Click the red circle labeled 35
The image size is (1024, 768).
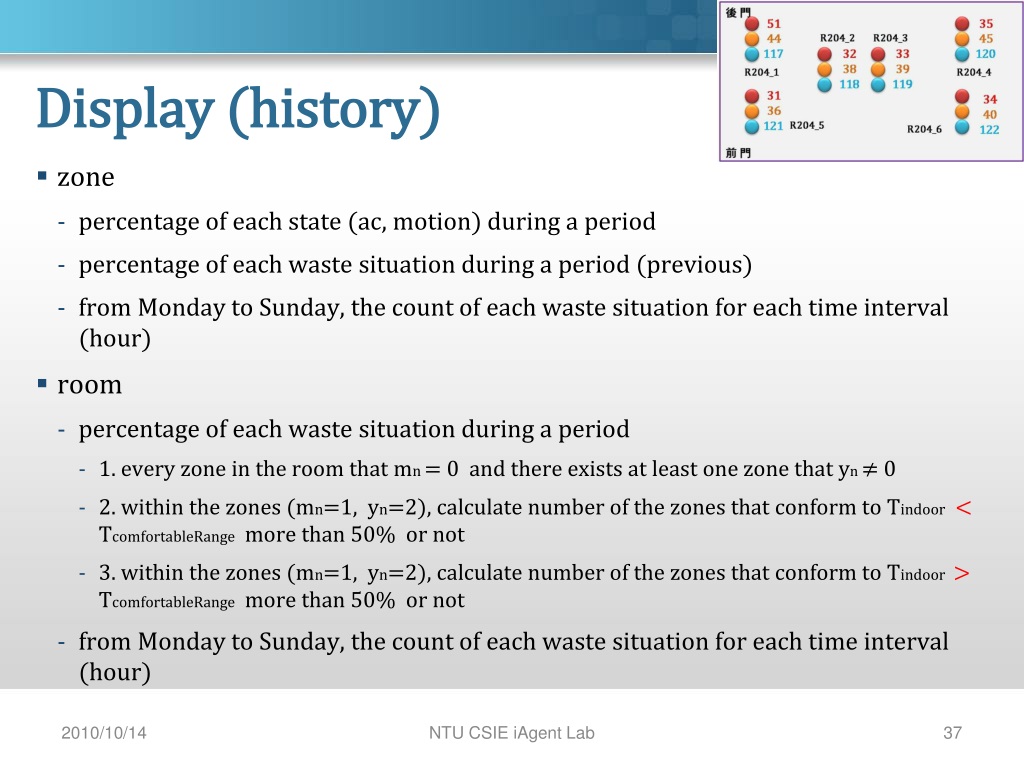tap(962, 24)
